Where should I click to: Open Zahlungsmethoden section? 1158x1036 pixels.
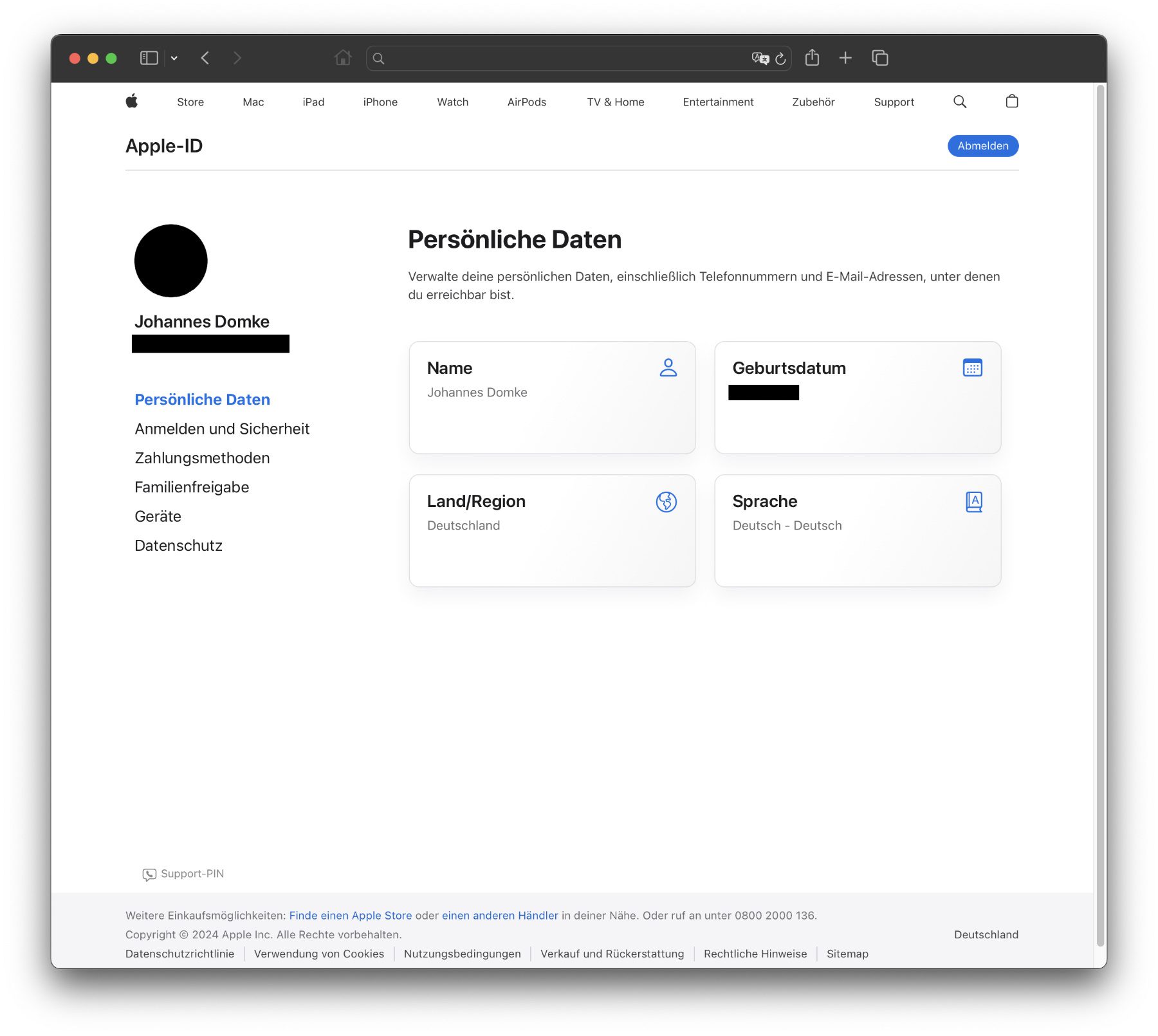coord(202,458)
